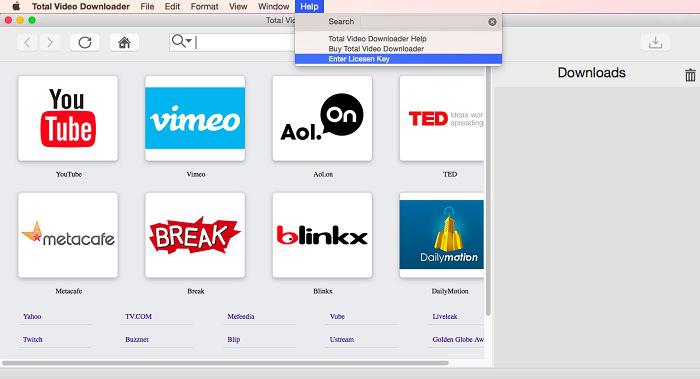Clear downloads with the trash icon

coord(690,75)
